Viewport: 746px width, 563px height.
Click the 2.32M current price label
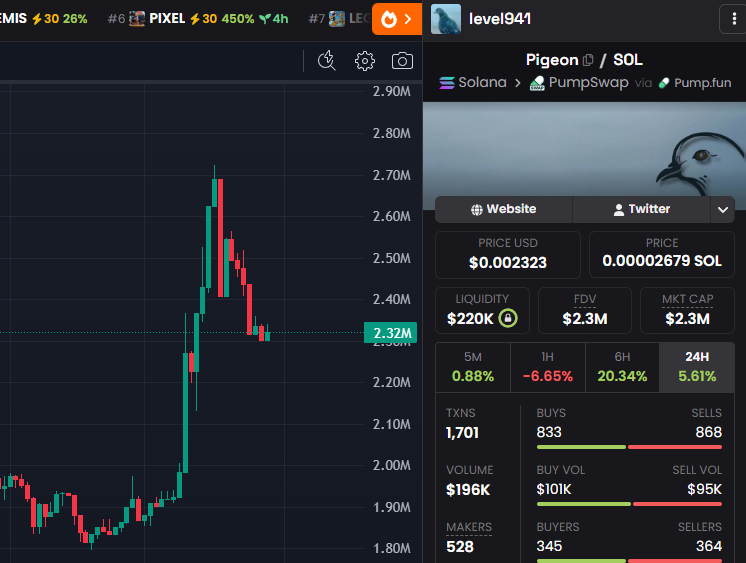(x=391, y=333)
